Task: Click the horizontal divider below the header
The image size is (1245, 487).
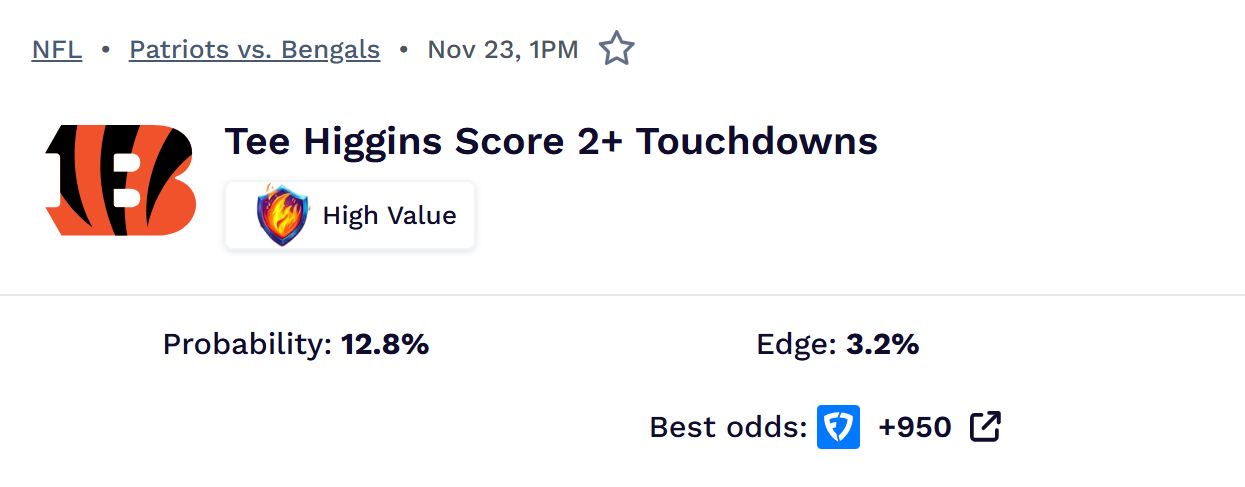Action: click(622, 295)
